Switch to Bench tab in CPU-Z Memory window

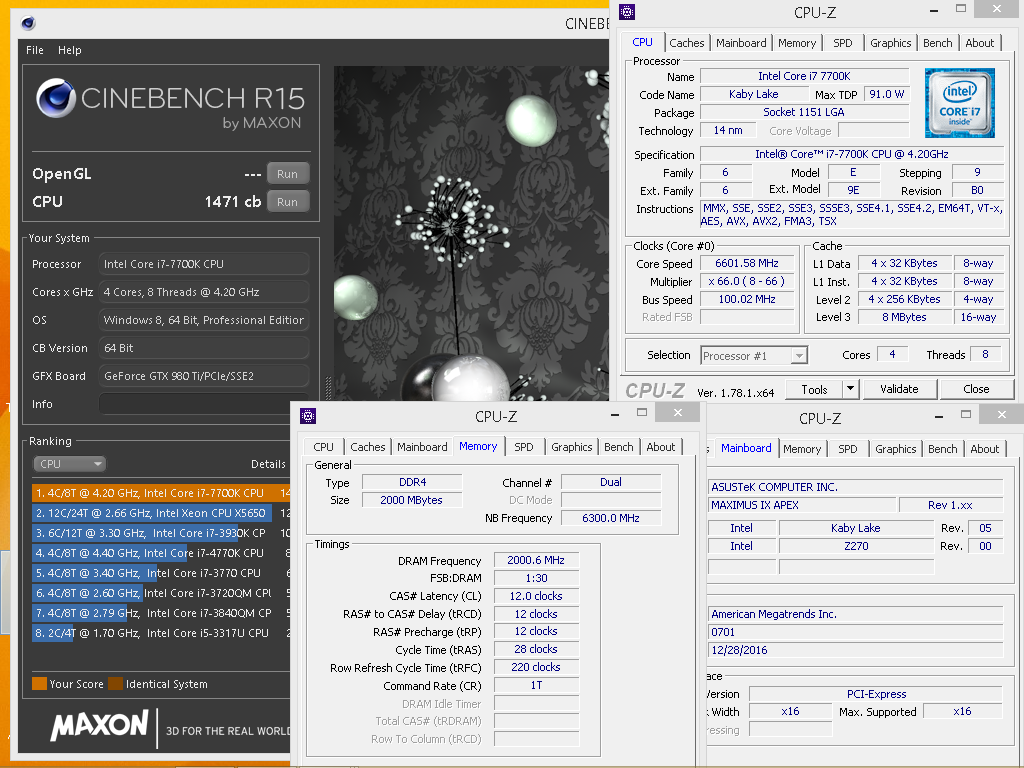pyautogui.click(x=618, y=447)
